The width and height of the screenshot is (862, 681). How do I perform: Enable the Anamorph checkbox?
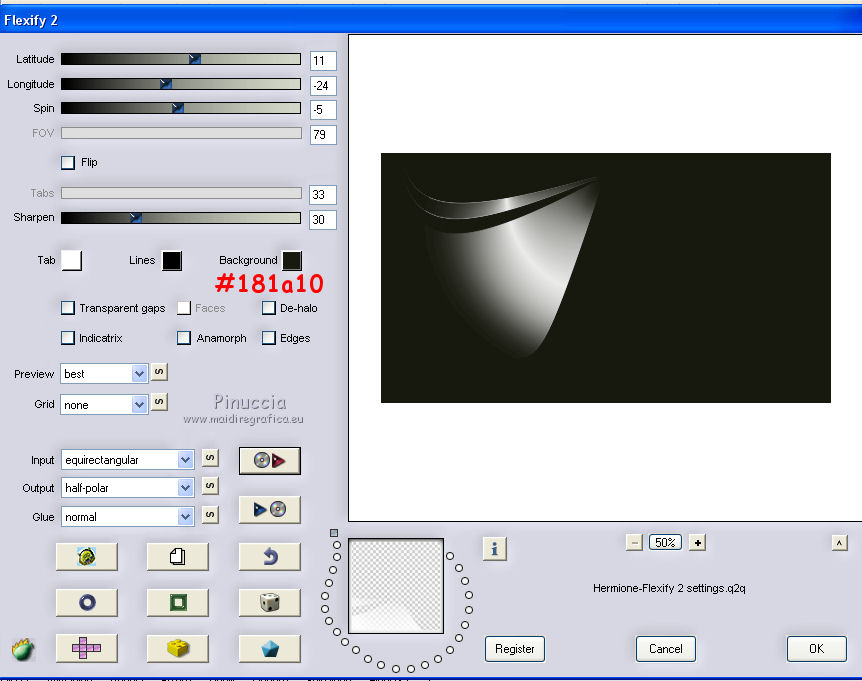(x=184, y=337)
